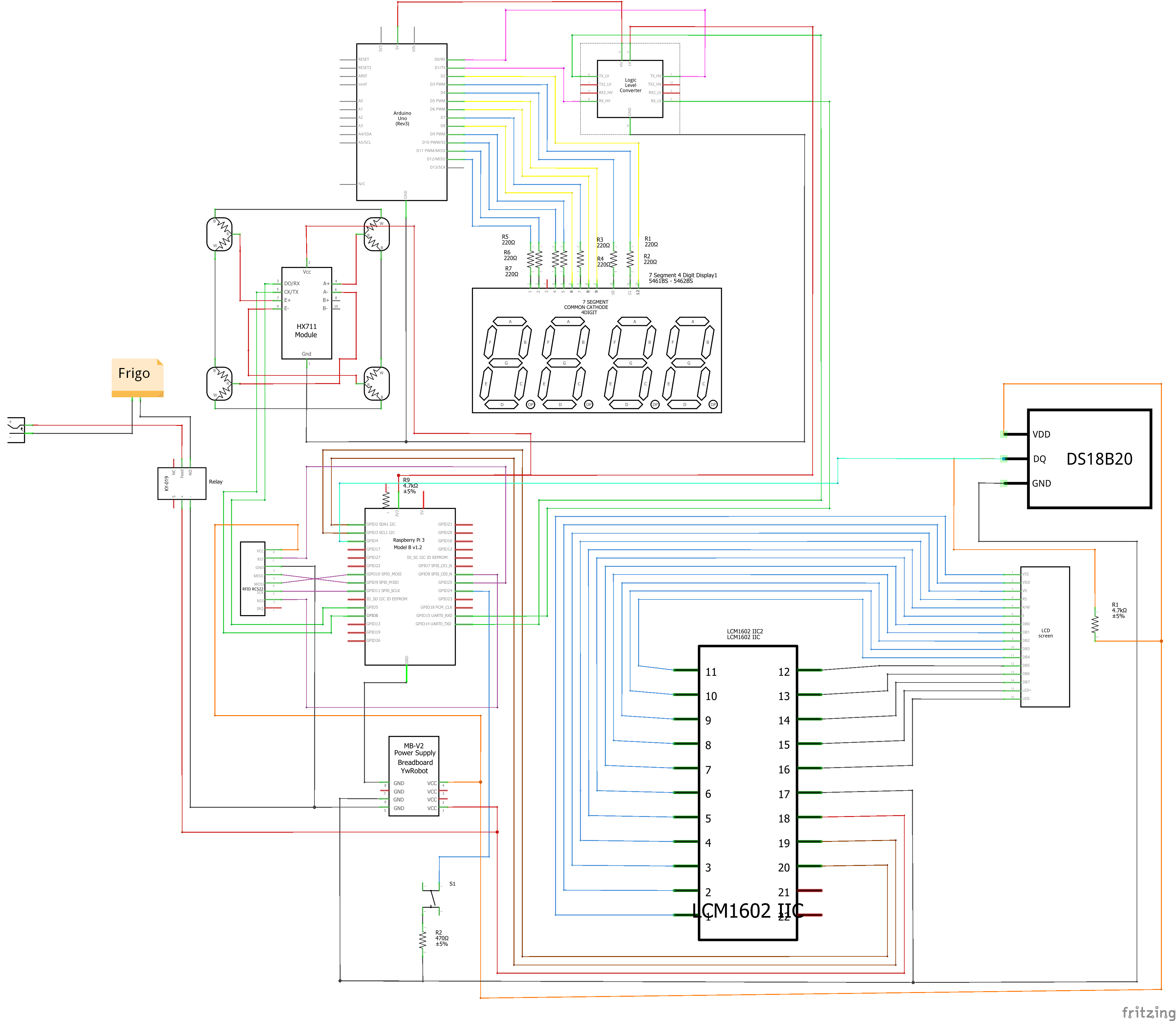Click the R2 220Ω label
Image resolution: width=1176 pixels, height=1021 pixels.
point(650,259)
